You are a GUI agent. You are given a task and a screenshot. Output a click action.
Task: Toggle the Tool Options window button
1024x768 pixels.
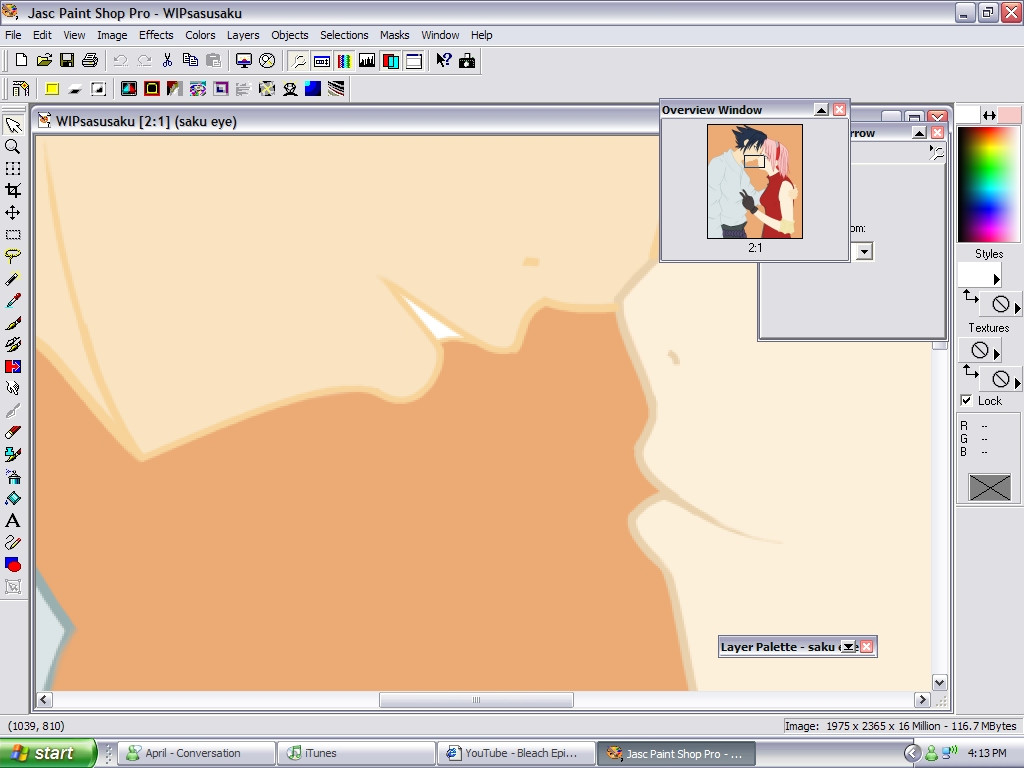point(322,61)
